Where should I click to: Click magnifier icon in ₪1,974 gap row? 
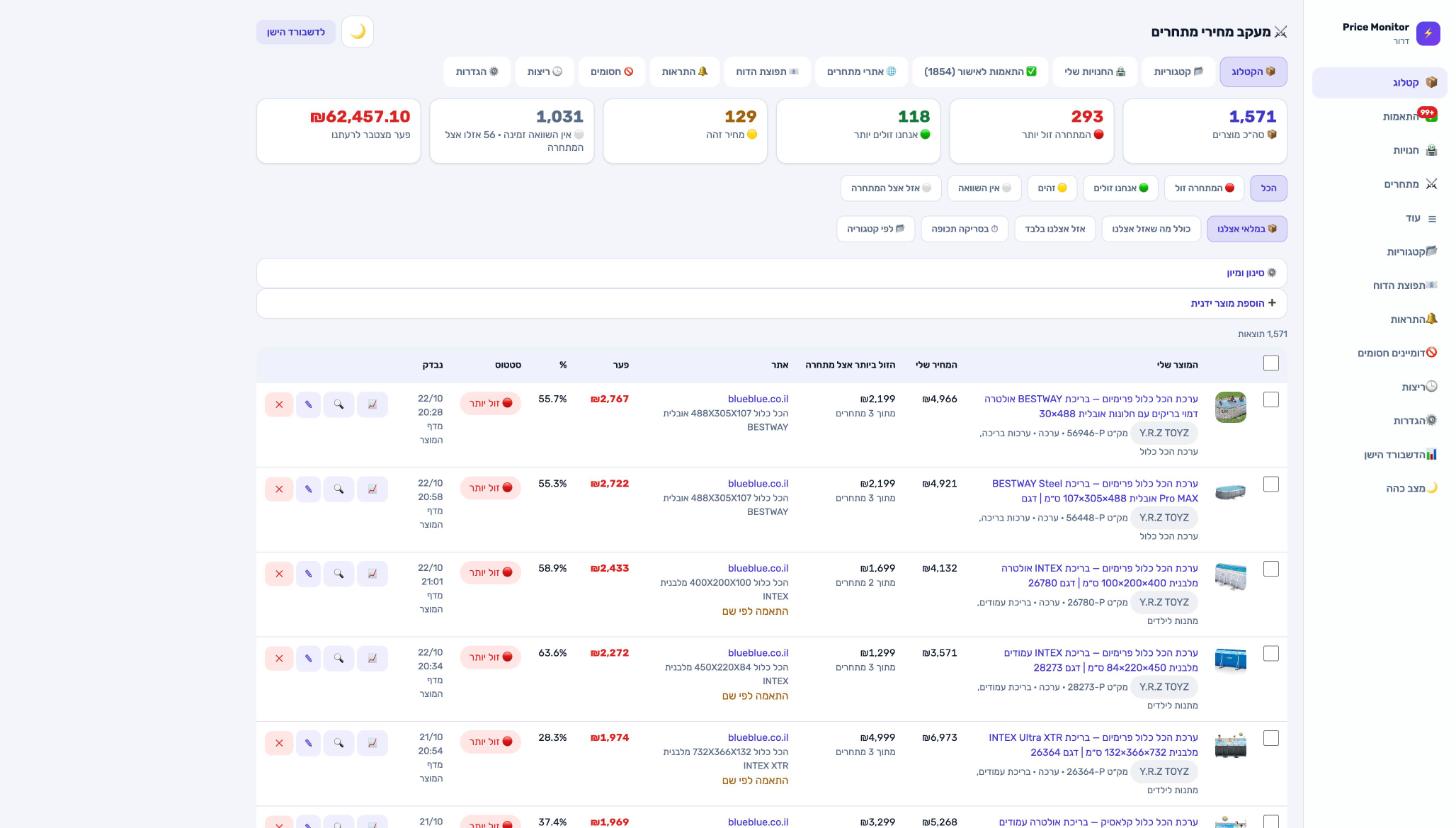coord(339,743)
